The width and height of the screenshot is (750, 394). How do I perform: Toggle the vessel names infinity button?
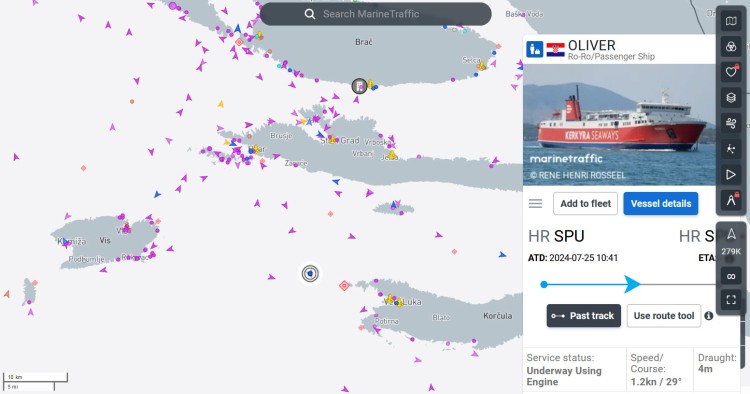pos(731,276)
